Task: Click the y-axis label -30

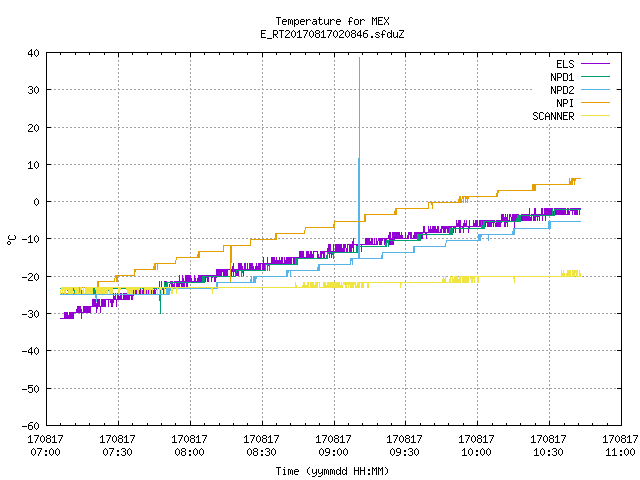Action: 31,314
